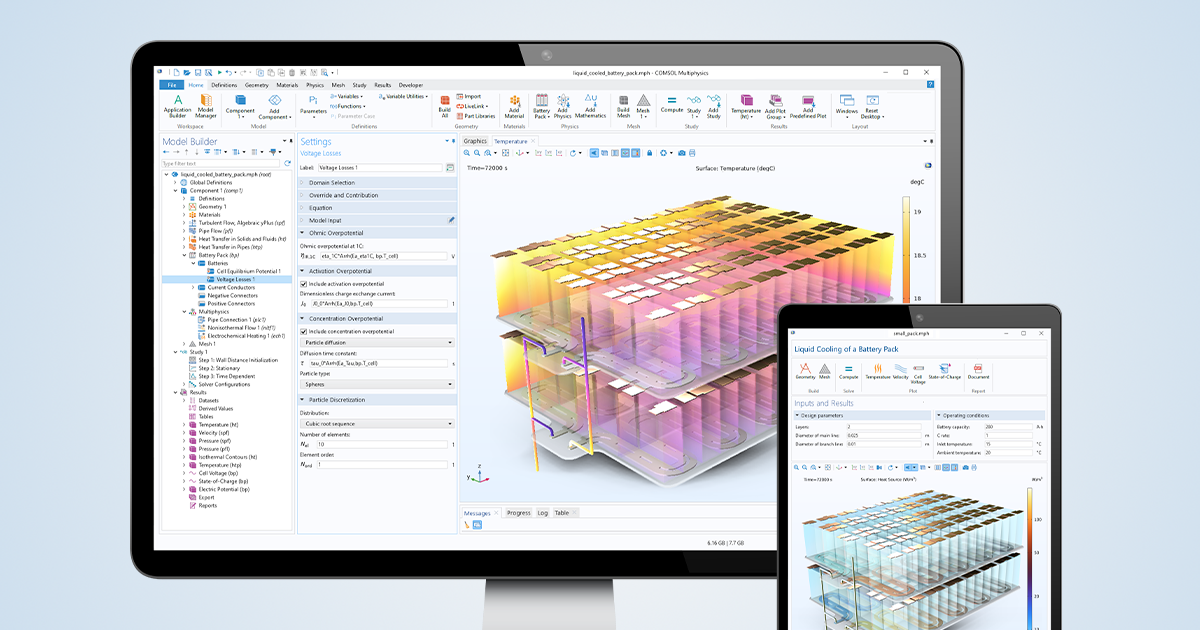Expand the Domain Selection section
The width and height of the screenshot is (1200, 630).
pos(377,183)
